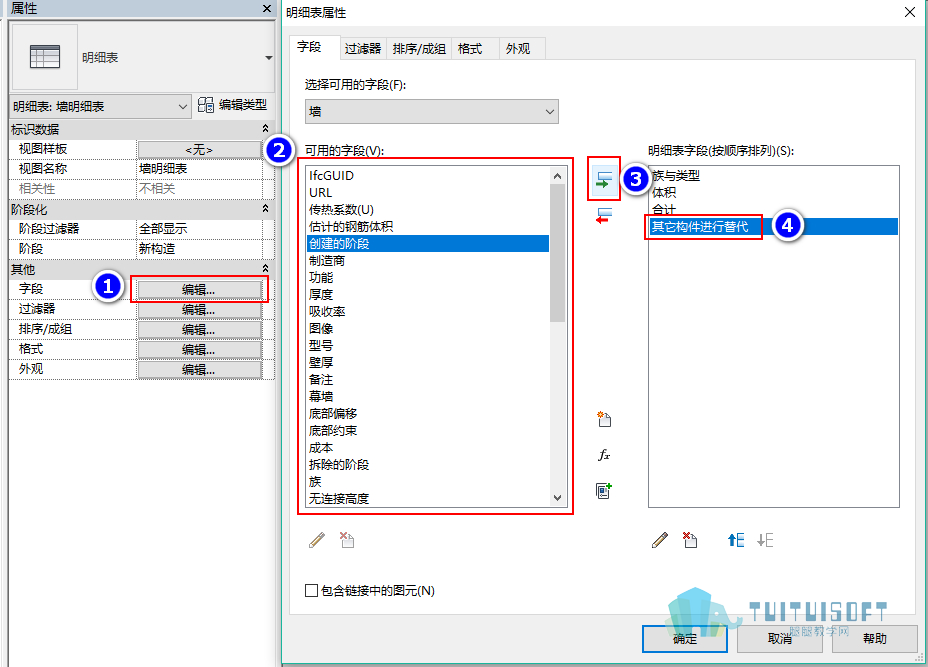Switch to the 过滤器 tab
The width and height of the screenshot is (928, 667).
pyautogui.click(x=363, y=49)
